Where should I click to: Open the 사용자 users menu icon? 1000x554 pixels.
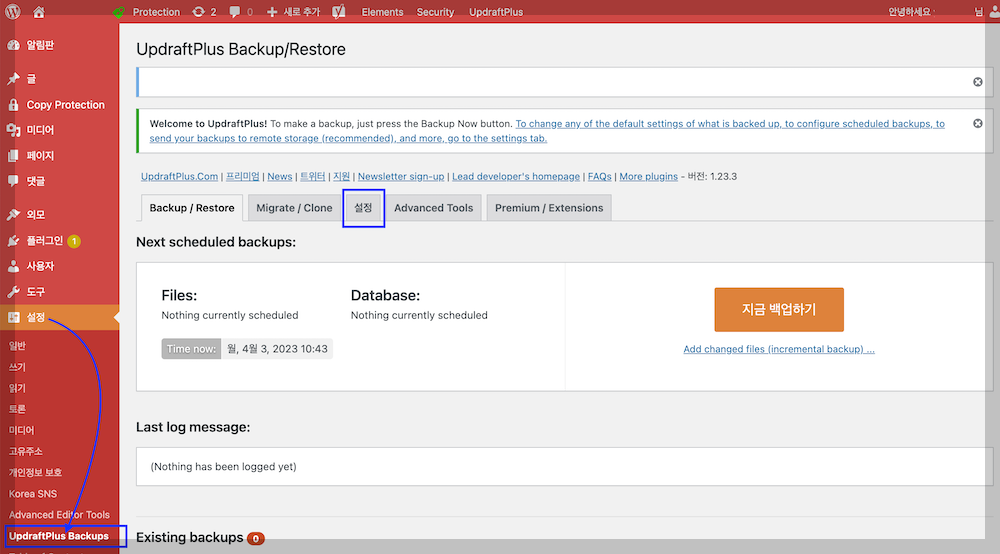coord(13,266)
